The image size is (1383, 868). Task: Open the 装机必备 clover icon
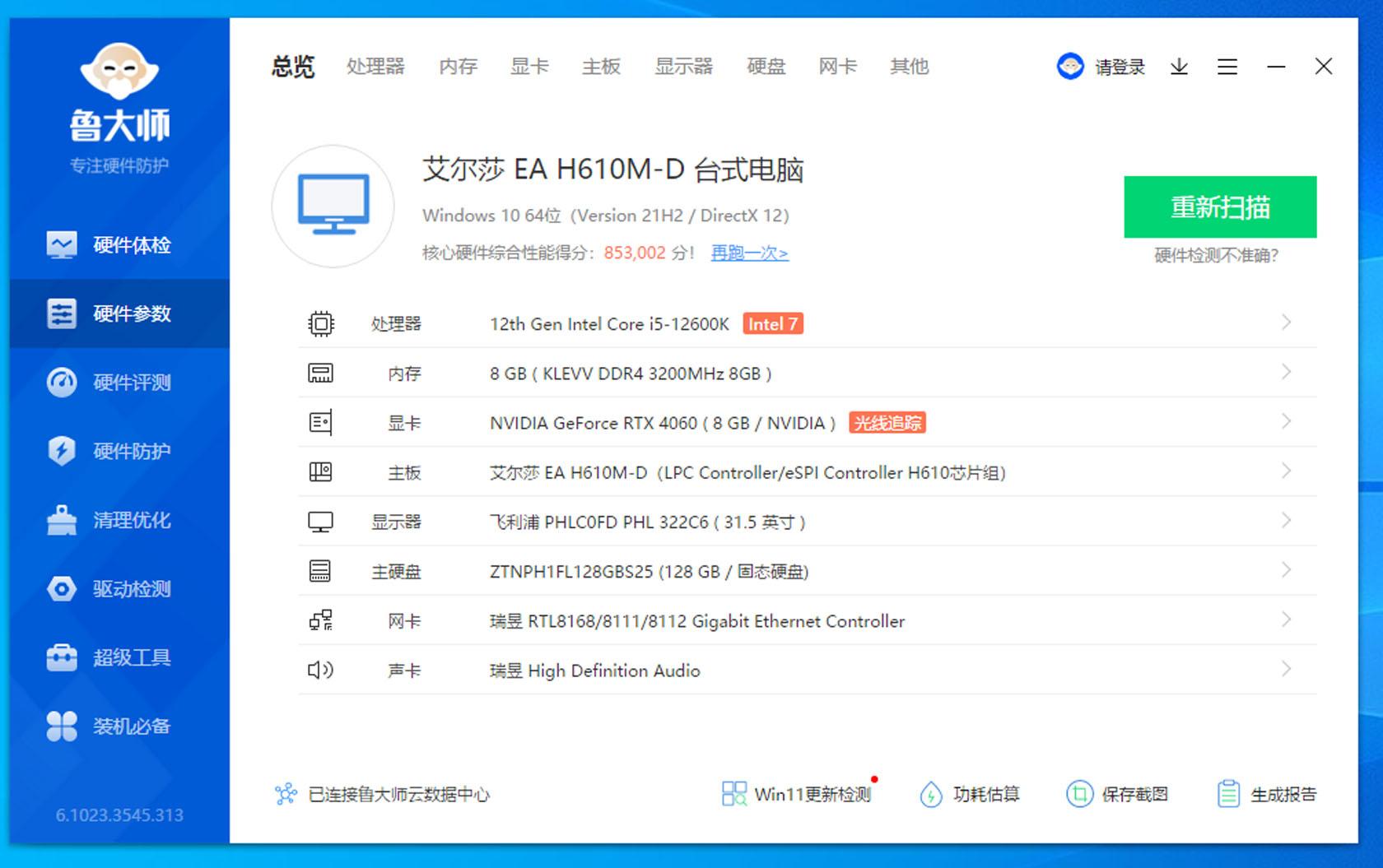(62, 726)
